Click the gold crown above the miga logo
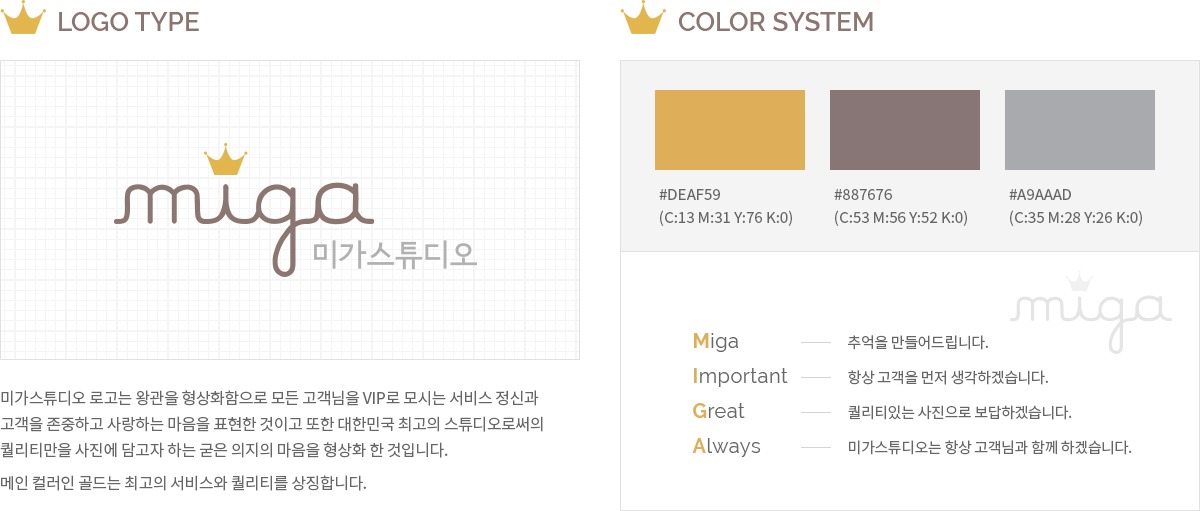 [225, 160]
